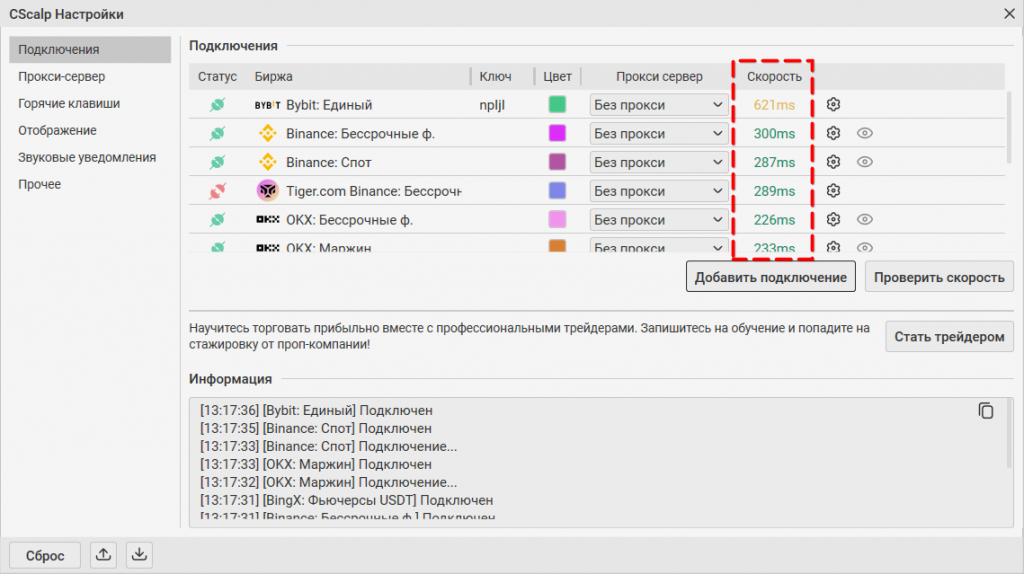Viewport: 1024px width, 574px height.
Task: Click export settings upload icon button
Action: (103, 555)
